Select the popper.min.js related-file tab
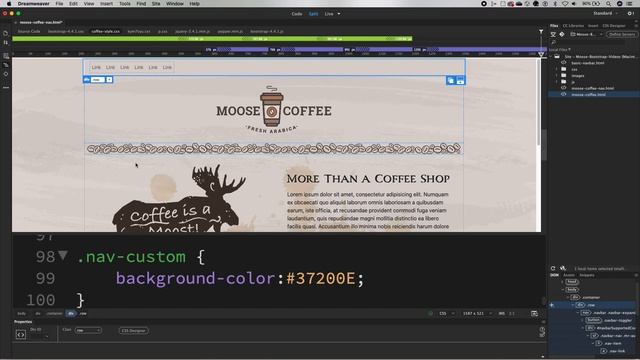 coord(230,31)
